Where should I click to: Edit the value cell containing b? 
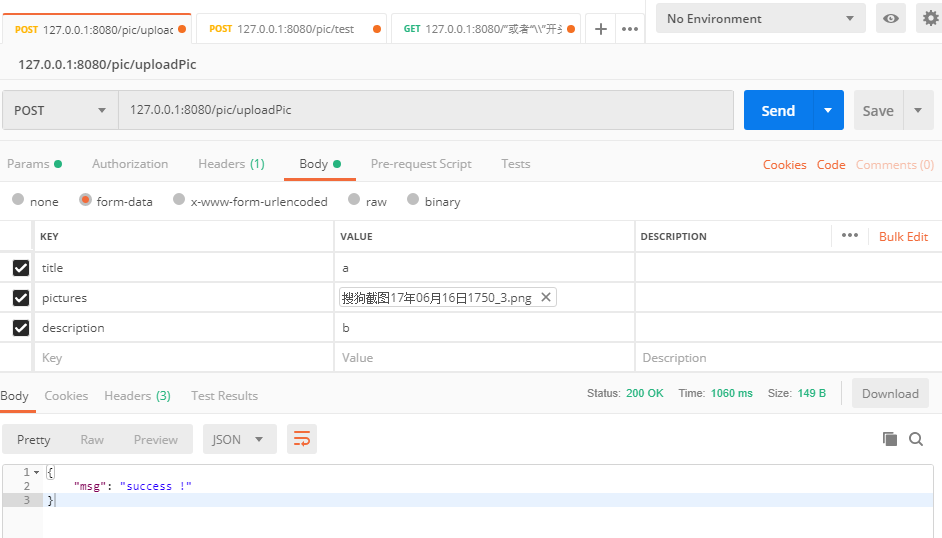(484, 328)
